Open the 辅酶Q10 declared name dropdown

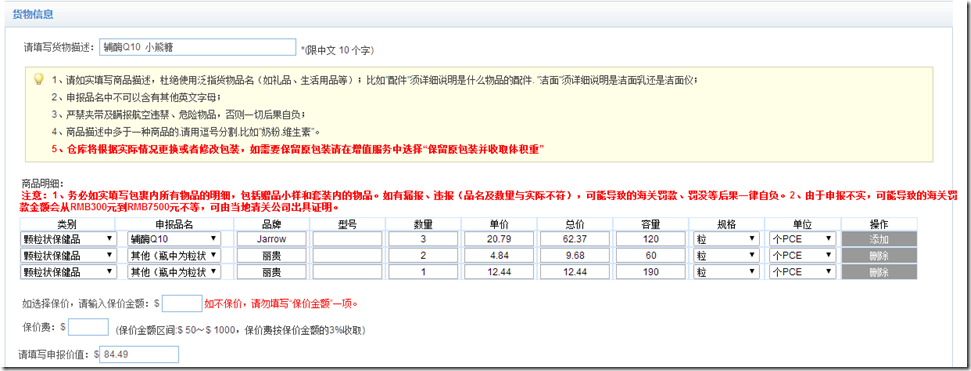coord(174,238)
